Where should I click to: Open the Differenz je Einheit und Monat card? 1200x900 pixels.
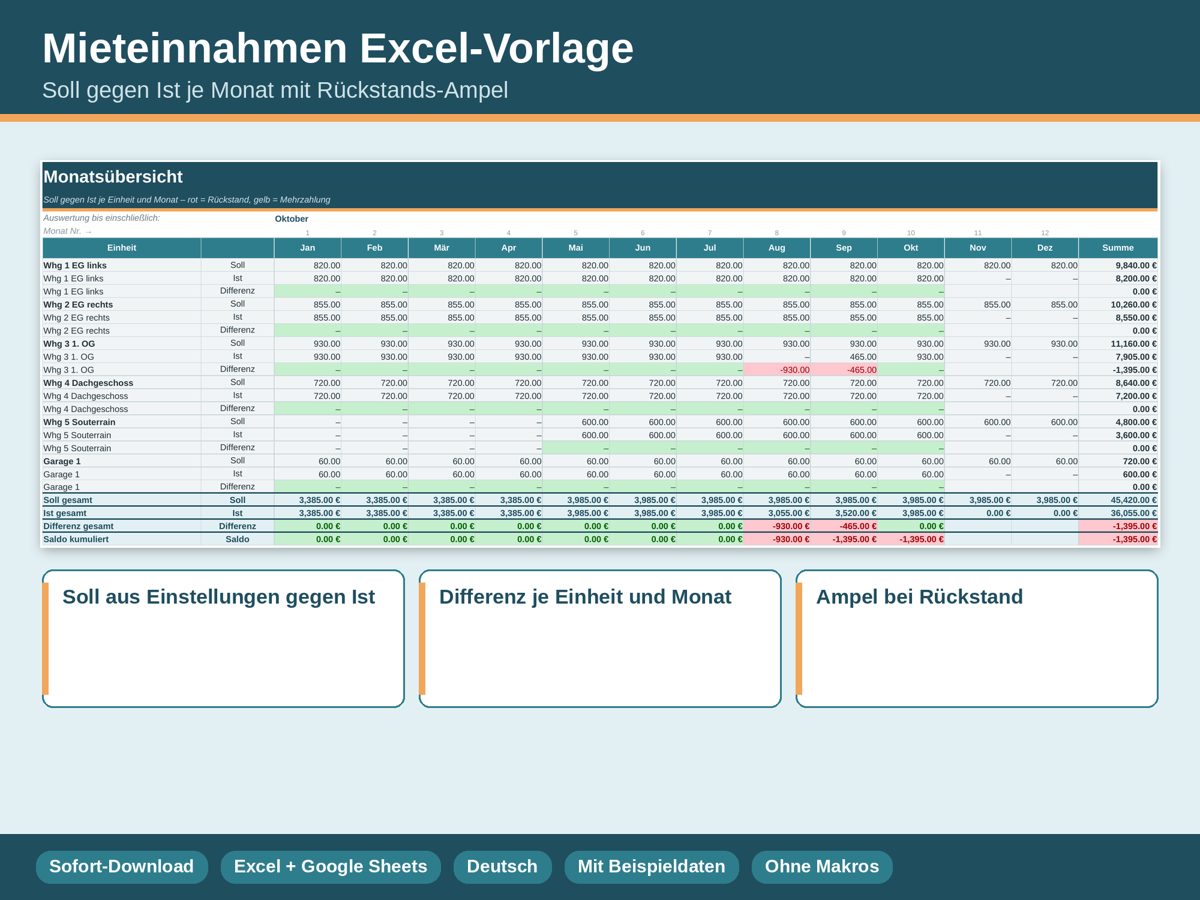[x=600, y=639]
